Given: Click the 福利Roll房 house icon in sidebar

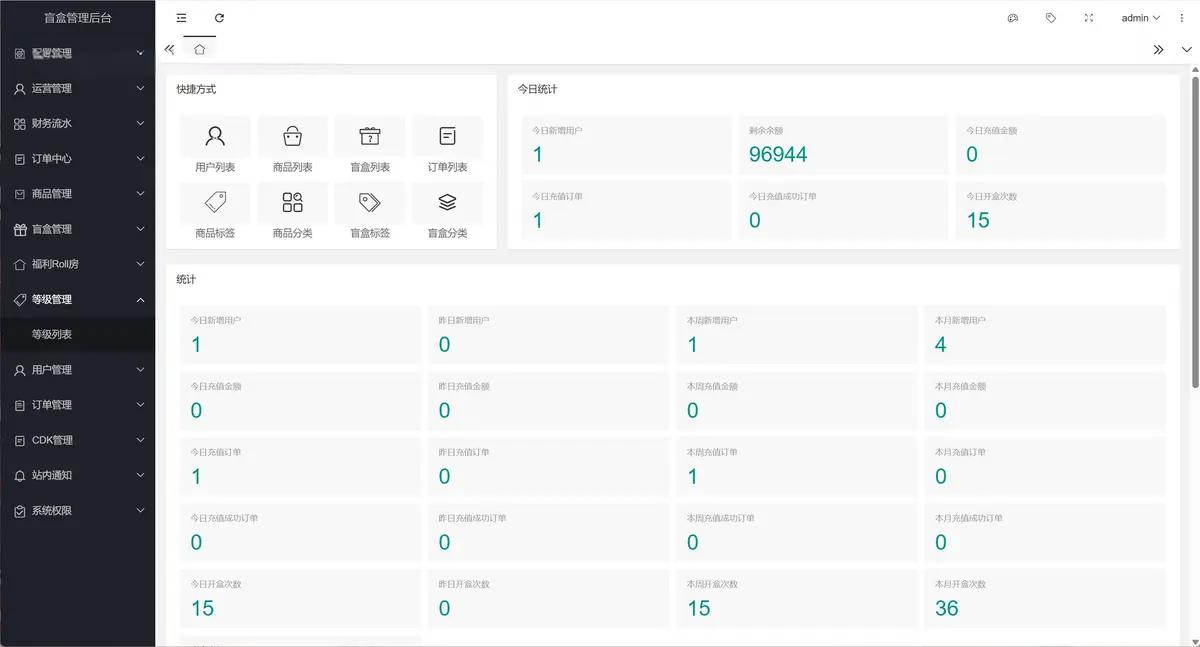Looking at the screenshot, I should pos(20,265).
